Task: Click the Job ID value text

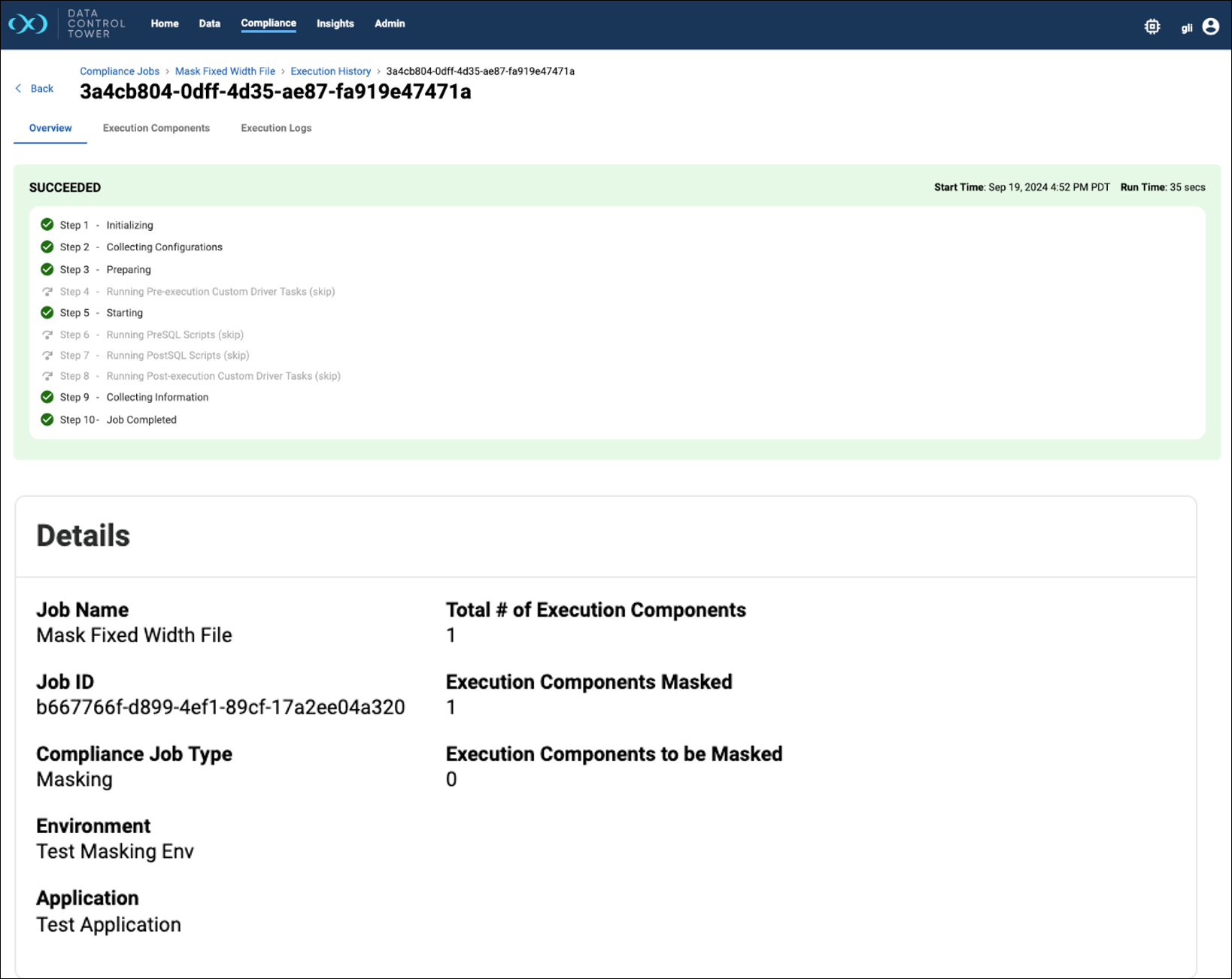Action: [220, 708]
